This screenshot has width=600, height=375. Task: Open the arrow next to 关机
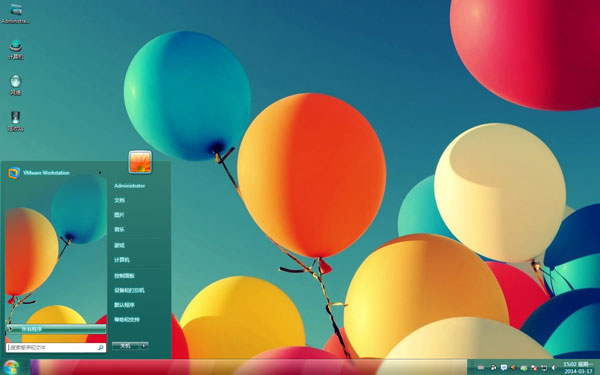pyautogui.click(x=144, y=346)
